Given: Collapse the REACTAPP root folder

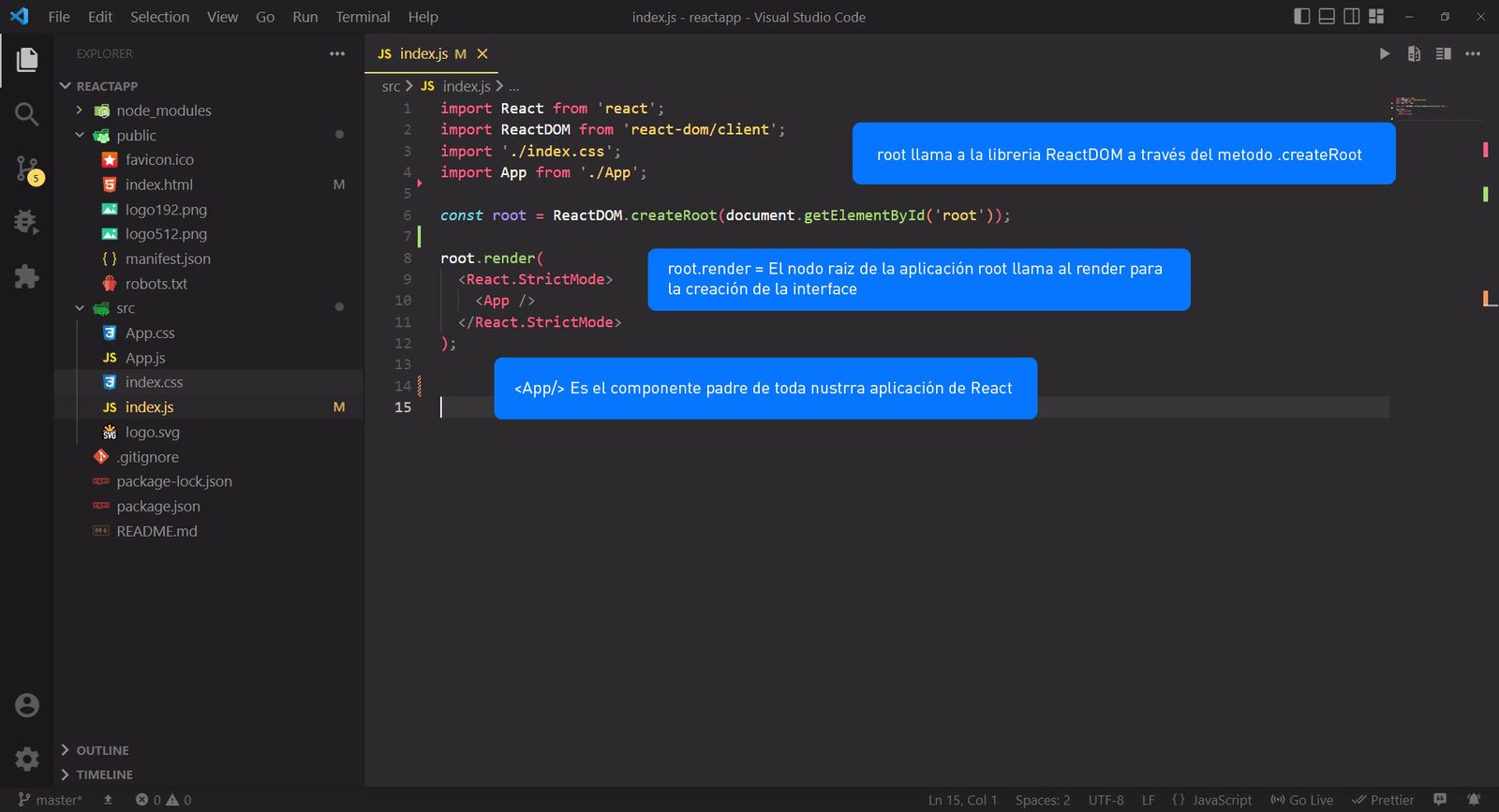Looking at the screenshot, I should click(x=209, y=85).
